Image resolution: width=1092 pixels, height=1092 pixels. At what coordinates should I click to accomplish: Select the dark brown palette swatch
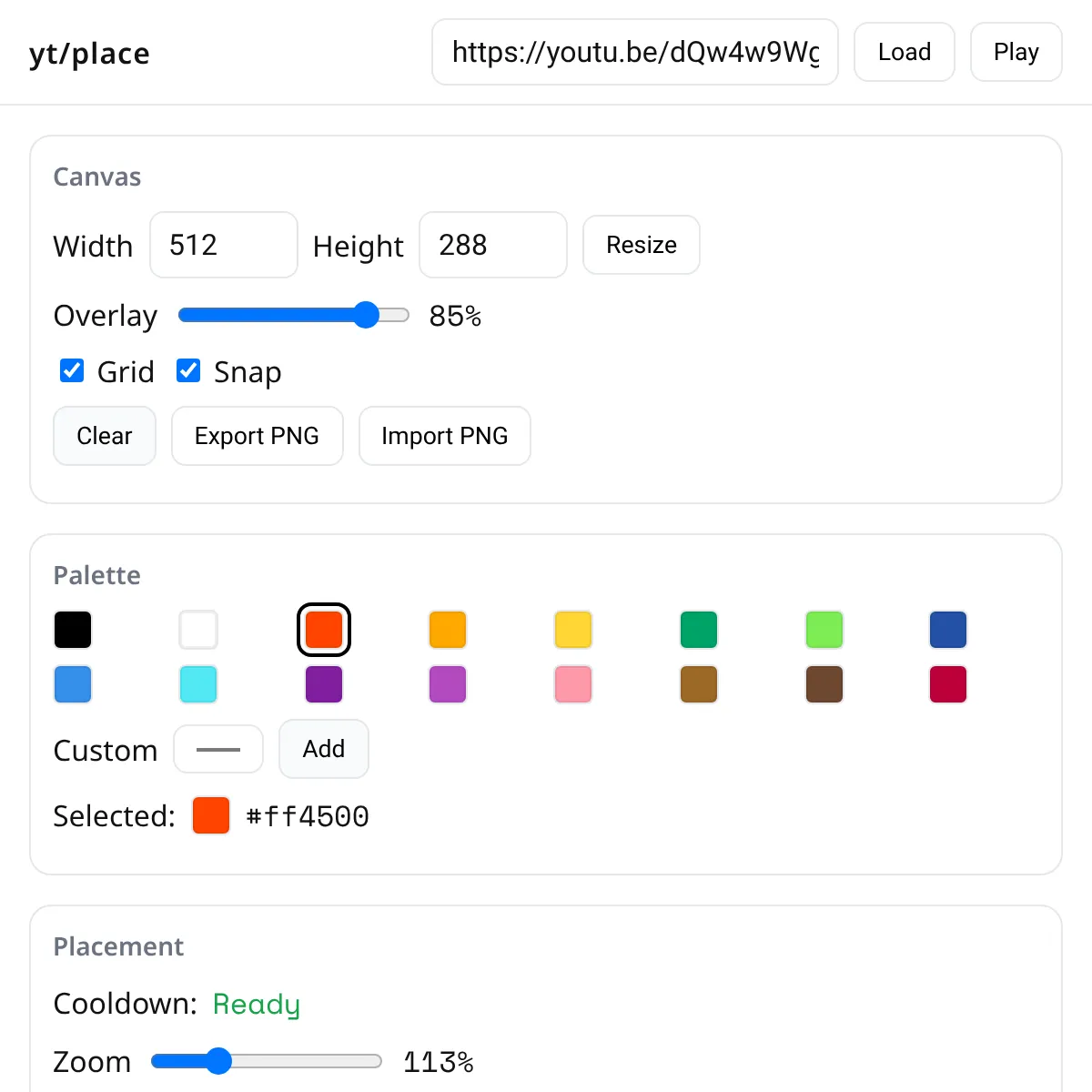[824, 684]
